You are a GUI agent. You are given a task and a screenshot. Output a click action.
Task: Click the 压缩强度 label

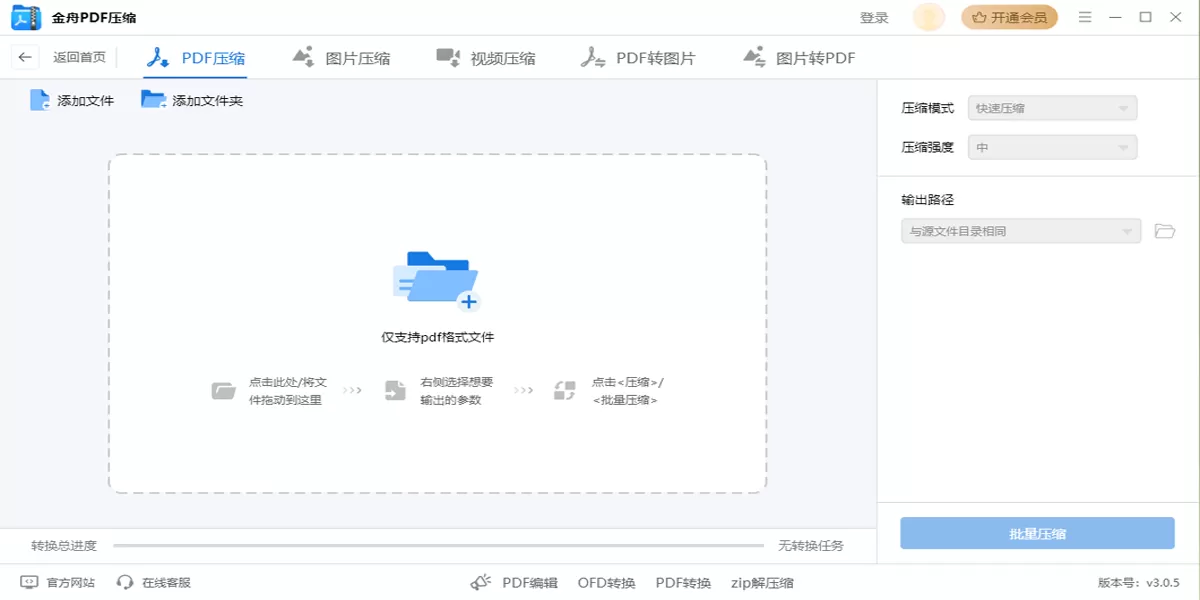928,147
